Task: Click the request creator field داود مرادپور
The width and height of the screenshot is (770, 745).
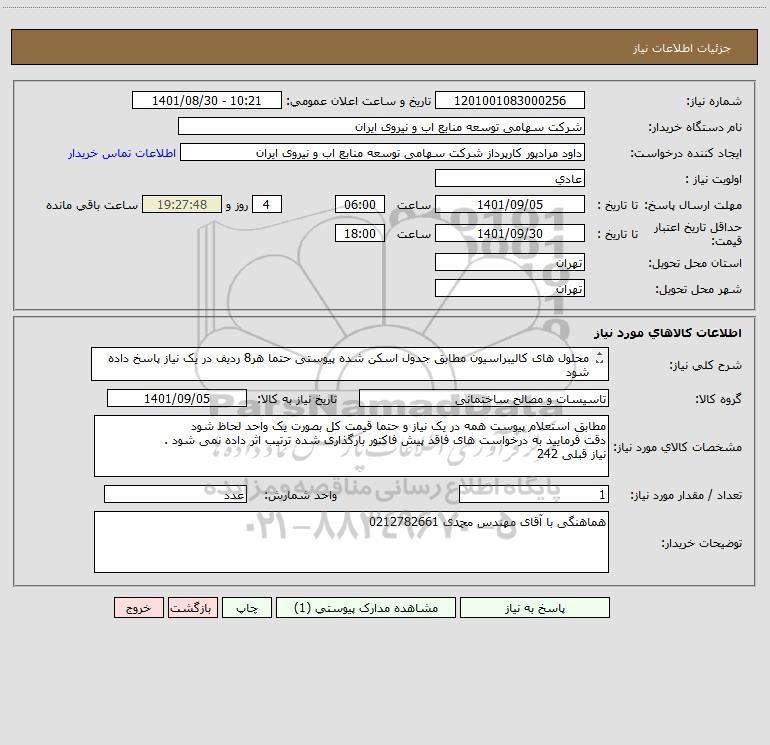Action: 383,152
